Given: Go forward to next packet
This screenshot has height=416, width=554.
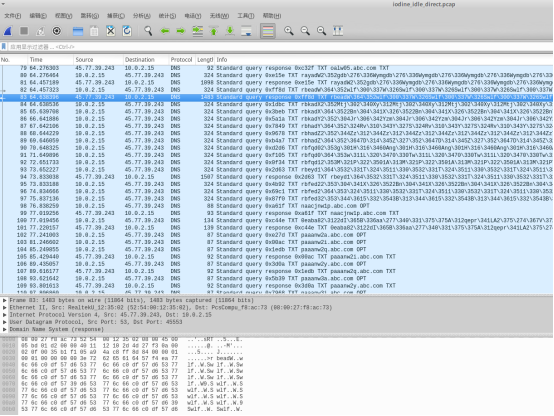Looking at the screenshot, I should [x=181, y=31].
